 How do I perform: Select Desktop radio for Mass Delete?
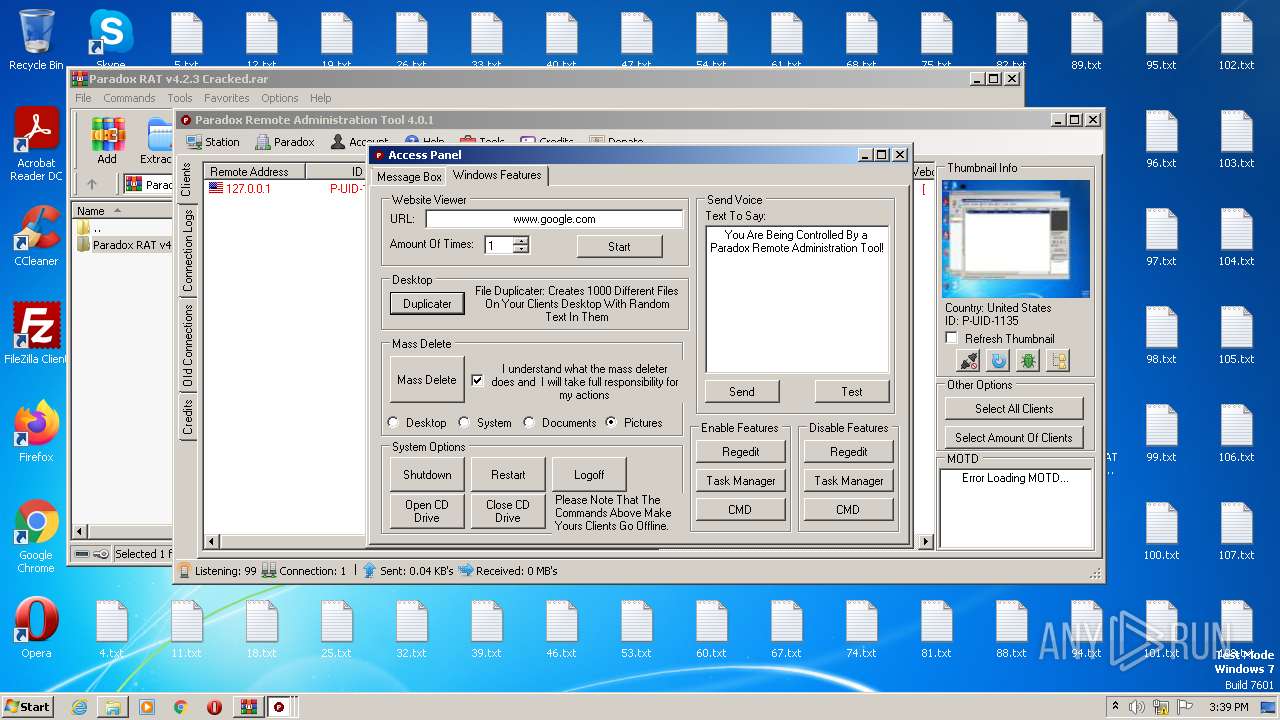click(393, 422)
